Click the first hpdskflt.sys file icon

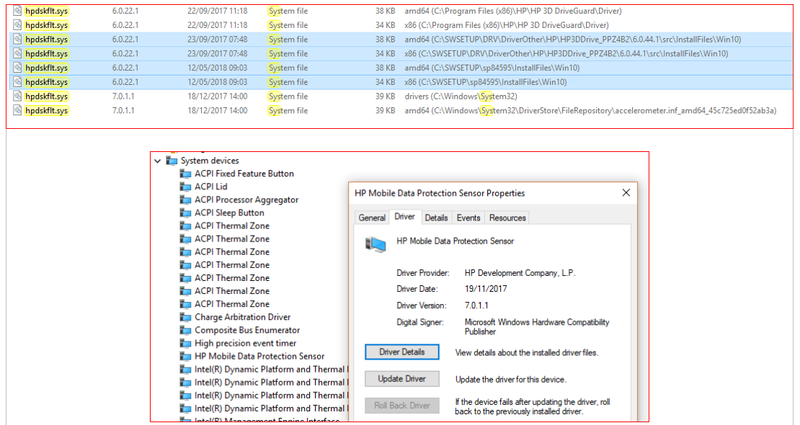pyautogui.click(x=18, y=9)
